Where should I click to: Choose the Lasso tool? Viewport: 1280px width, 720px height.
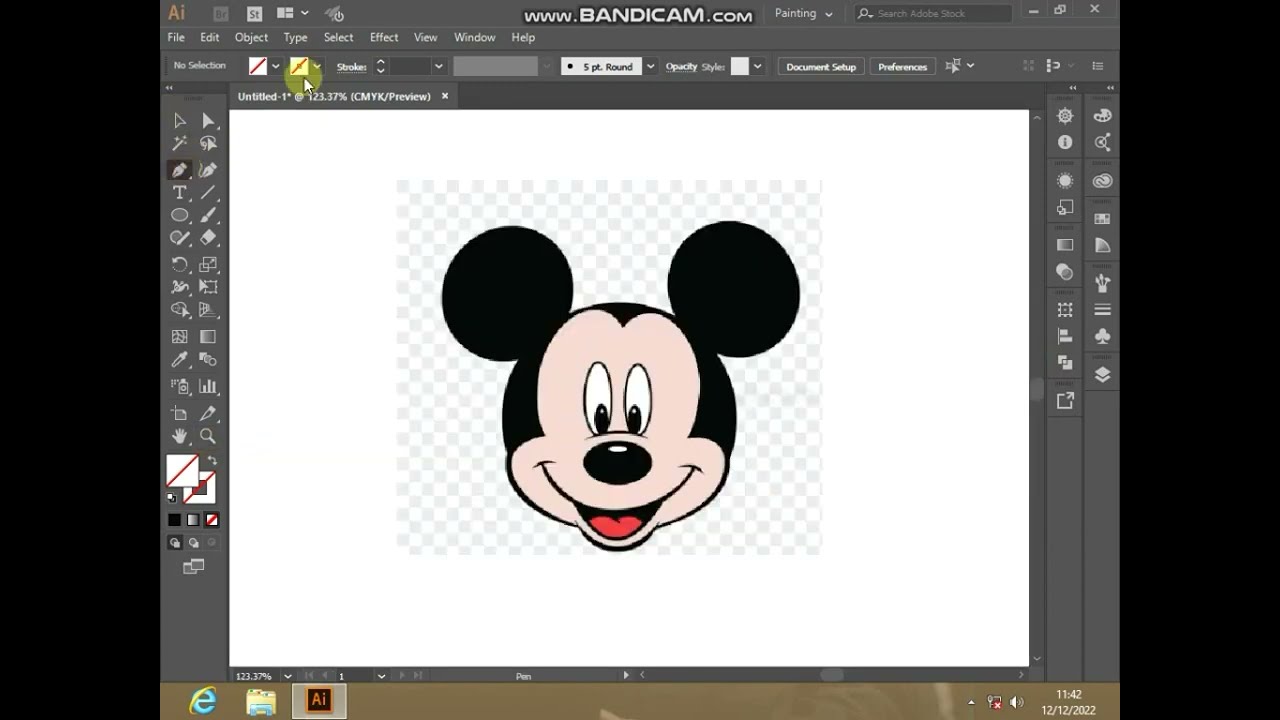click(x=208, y=144)
